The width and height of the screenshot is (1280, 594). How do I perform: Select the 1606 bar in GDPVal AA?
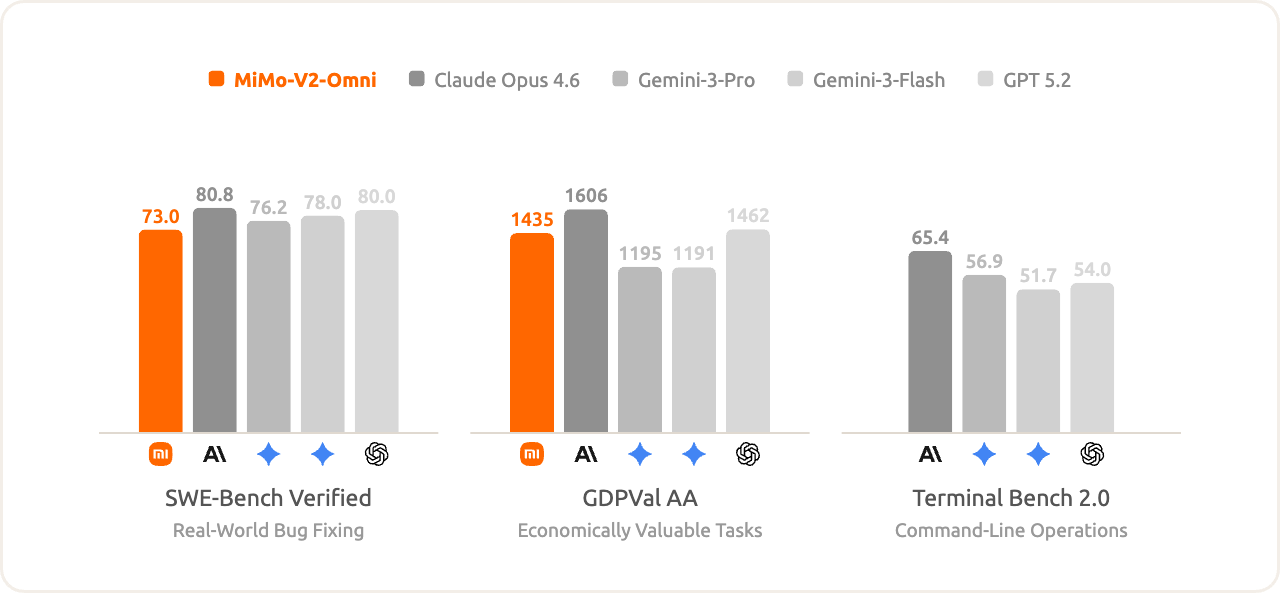(586, 320)
